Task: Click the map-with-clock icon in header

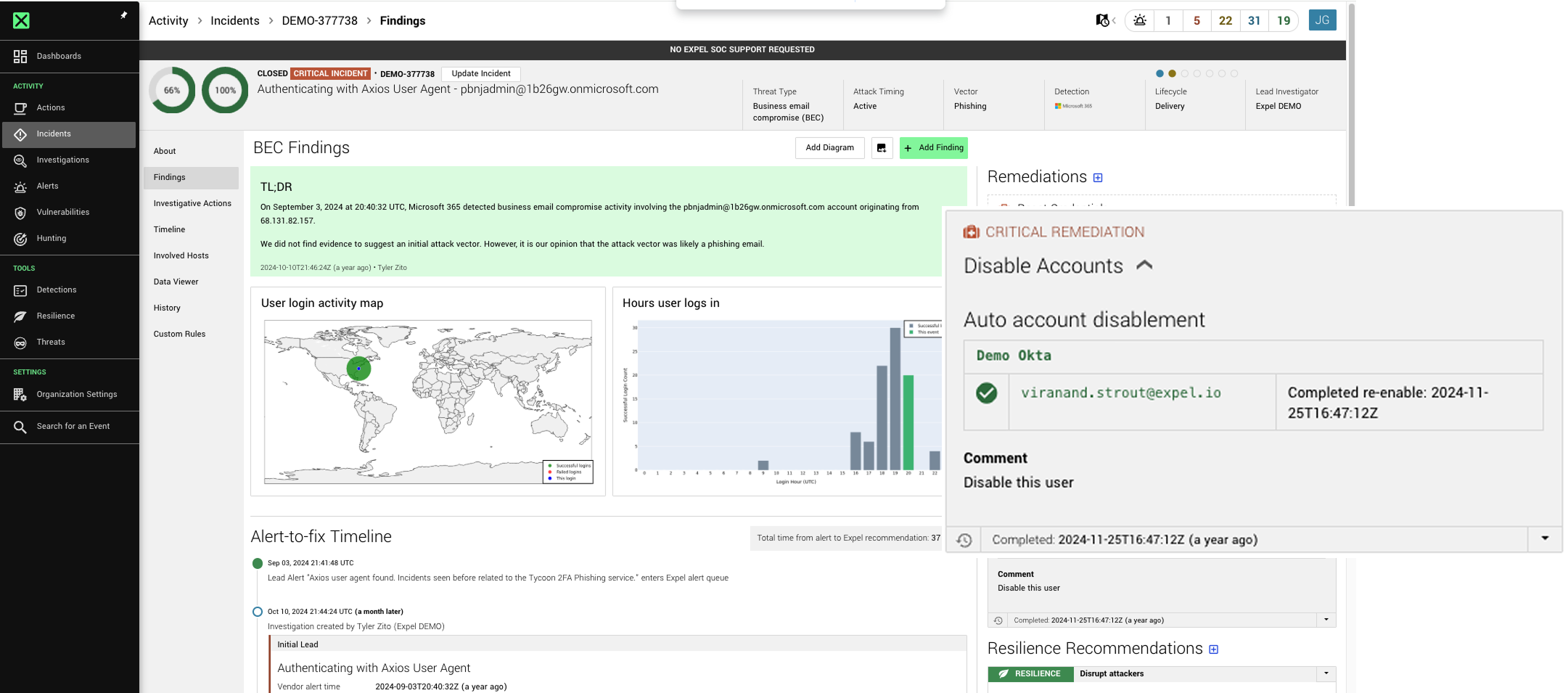Action: click(x=1102, y=20)
